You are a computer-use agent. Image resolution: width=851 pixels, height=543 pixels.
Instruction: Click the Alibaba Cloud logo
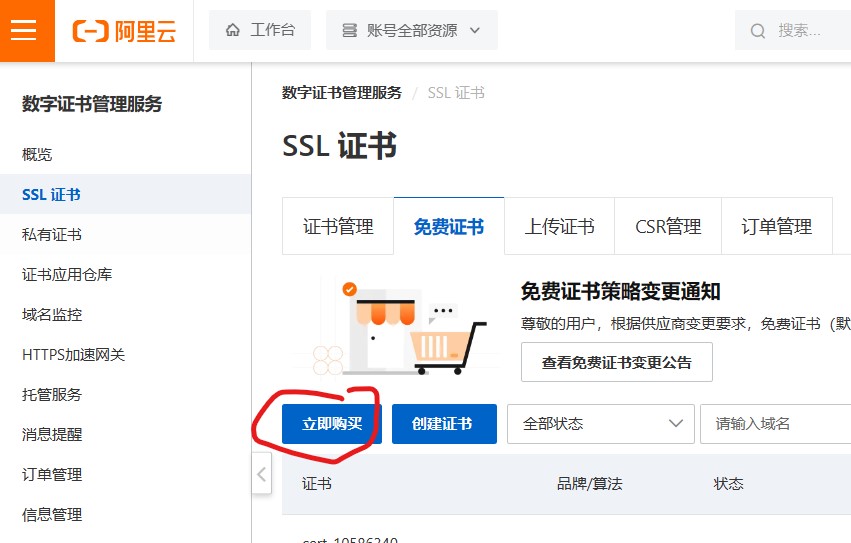click(124, 31)
